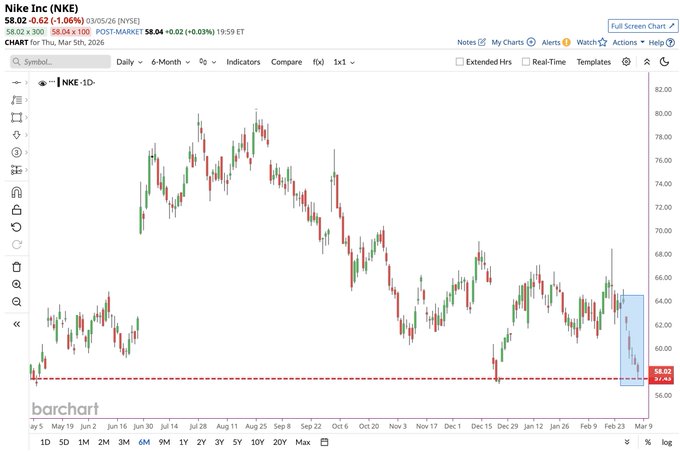Enable the Extended Hrs checkbox
The width and height of the screenshot is (680, 452).
[460, 62]
